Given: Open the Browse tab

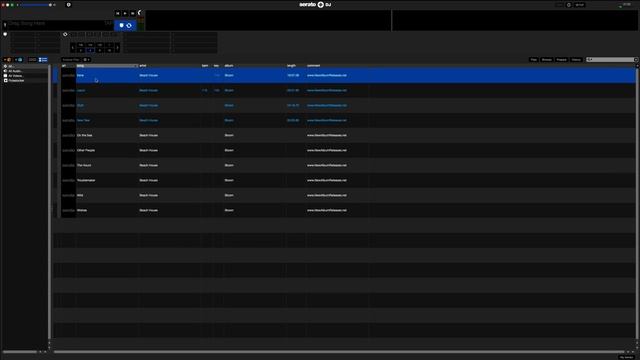Looking at the screenshot, I should point(547,60).
